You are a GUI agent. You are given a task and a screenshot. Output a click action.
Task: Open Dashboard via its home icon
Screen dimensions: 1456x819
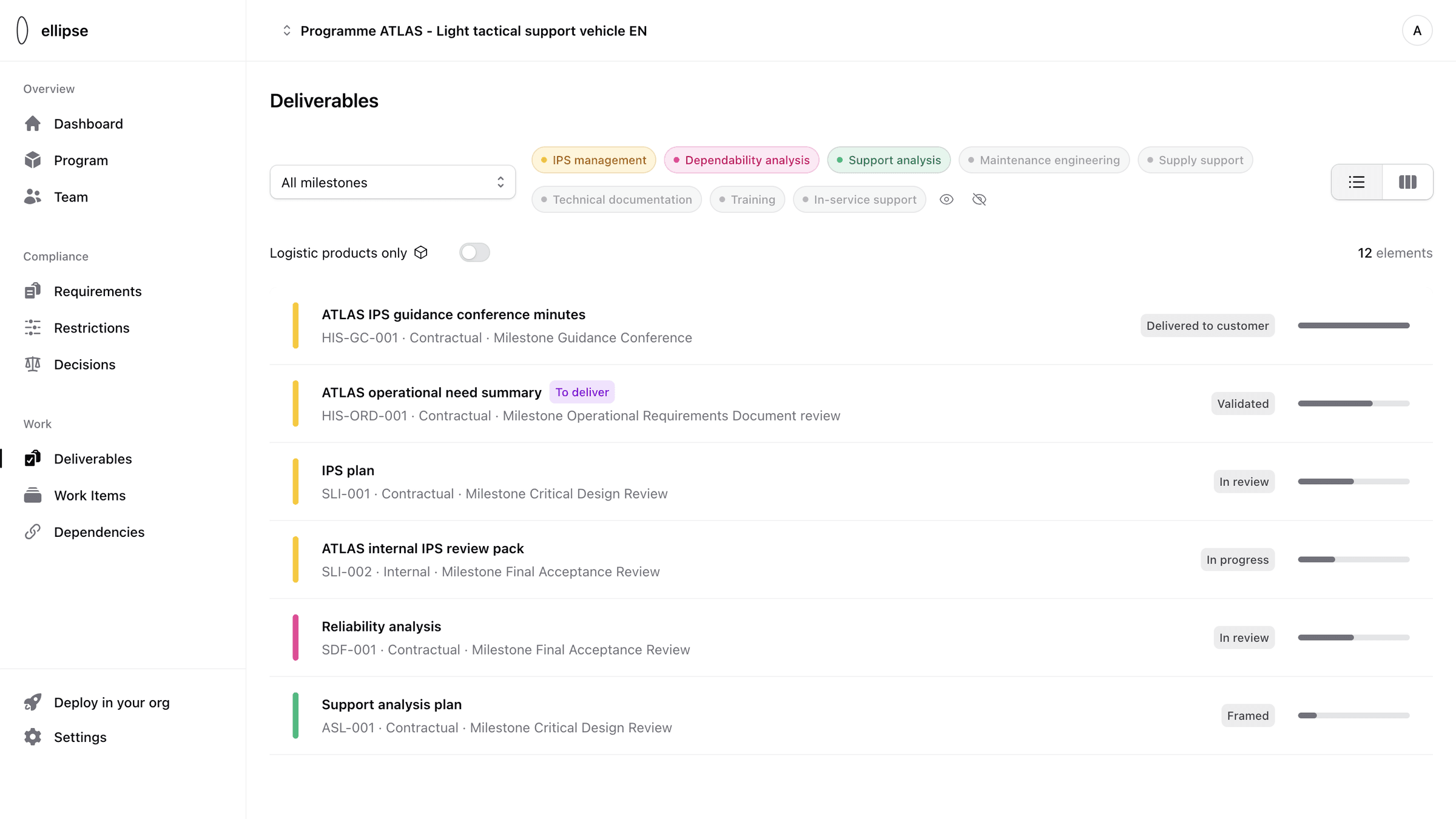[x=33, y=124]
